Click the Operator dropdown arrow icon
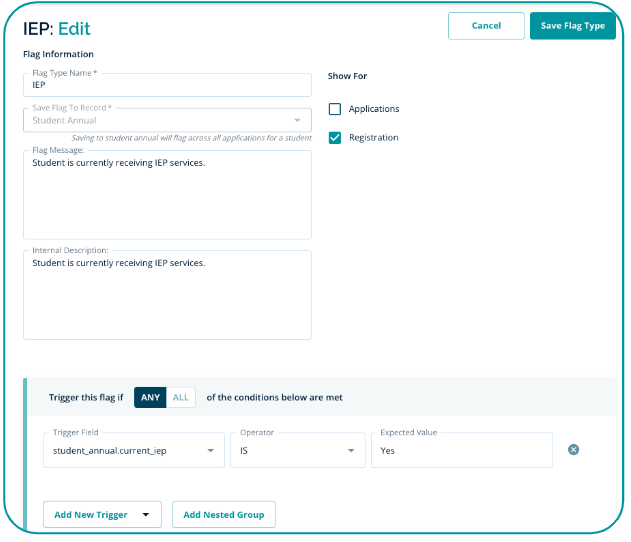 click(351, 451)
